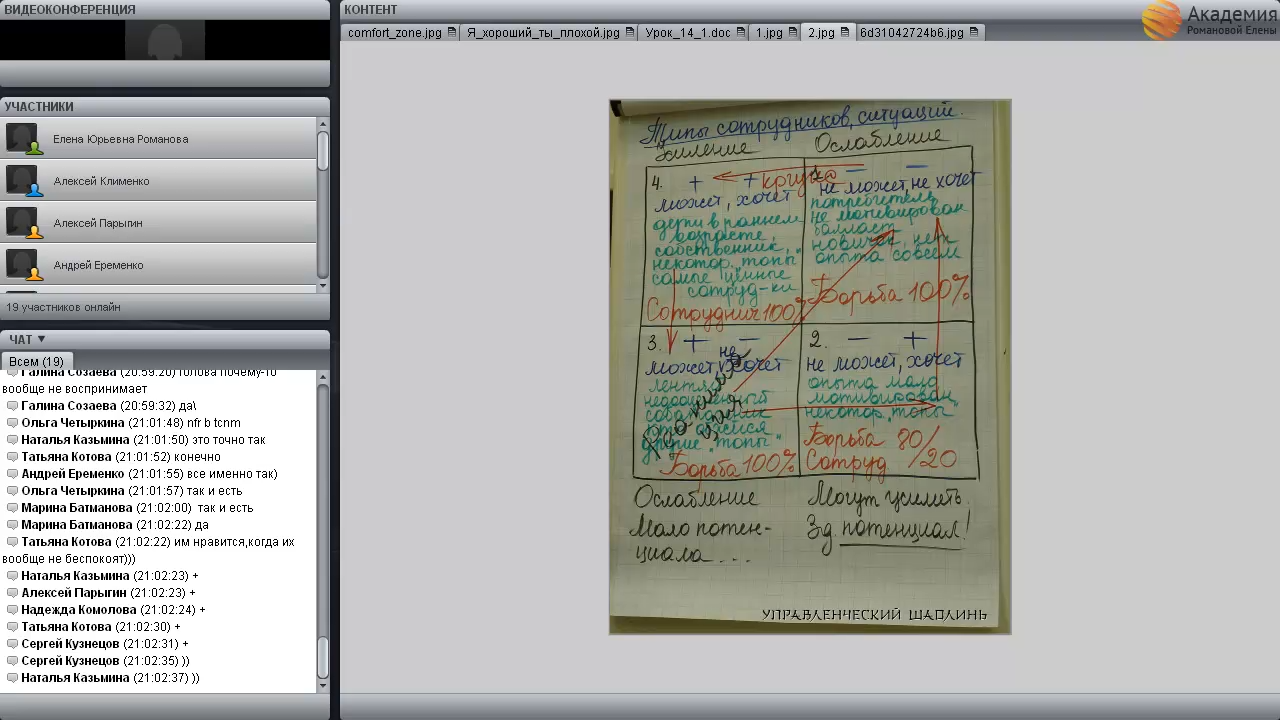The height and width of the screenshot is (720, 1280).
Task: Select the Всем (19) chat tab
Action: [x=36, y=361]
